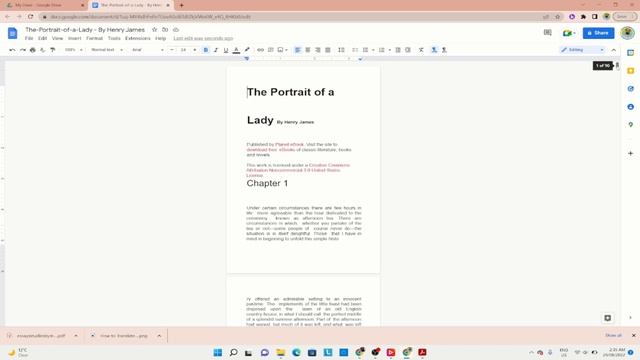Select the Paint format tool
The width and height of the screenshot is (640, 360).
pos(53,50)
